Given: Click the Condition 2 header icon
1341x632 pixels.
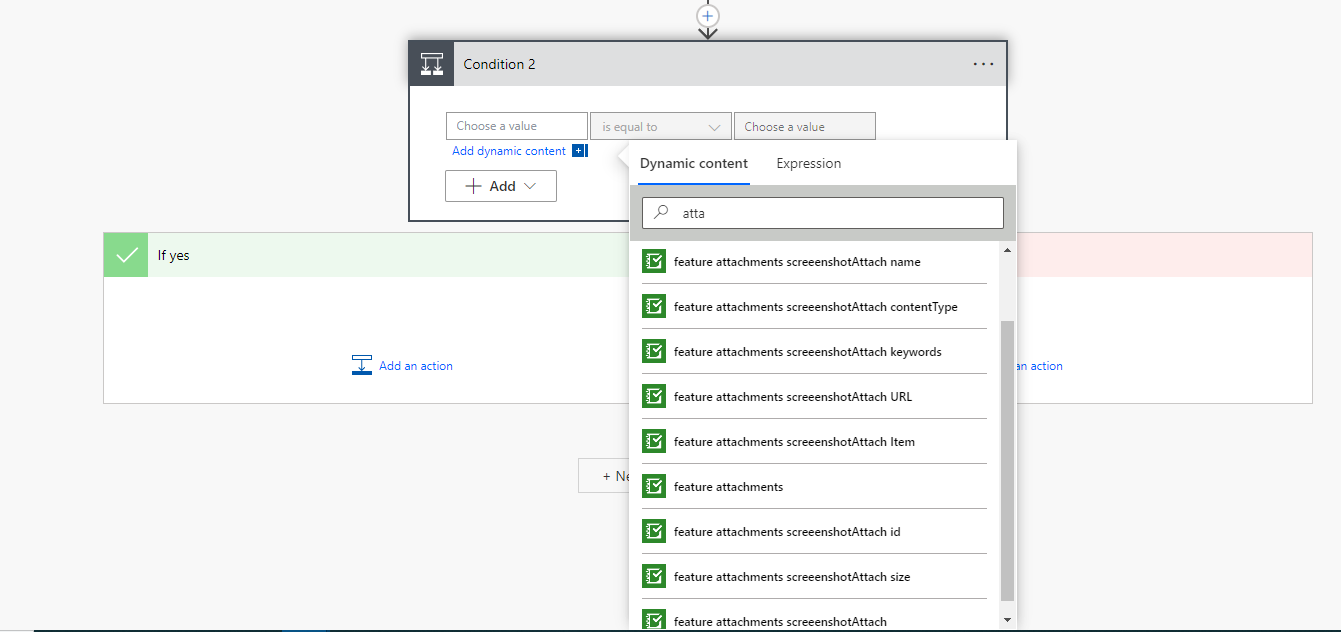Looking at the screenshot, I should pyautogui.click(x=431, y=63).
